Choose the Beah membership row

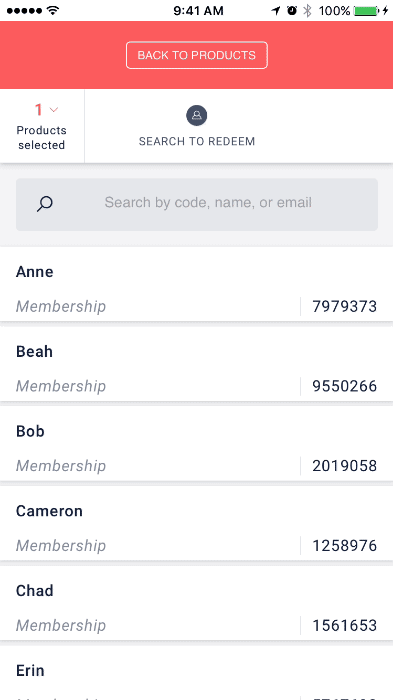point(196,363)
